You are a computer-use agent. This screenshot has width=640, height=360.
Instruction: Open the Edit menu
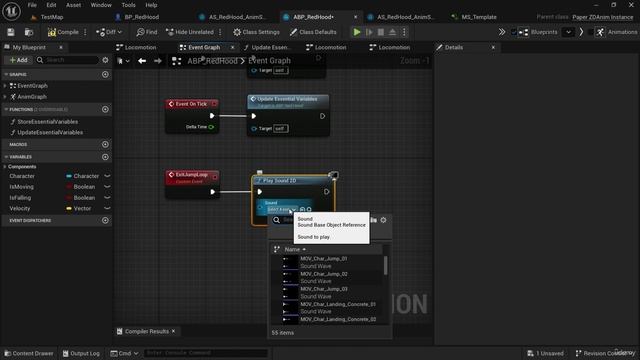tap(51, 5)
